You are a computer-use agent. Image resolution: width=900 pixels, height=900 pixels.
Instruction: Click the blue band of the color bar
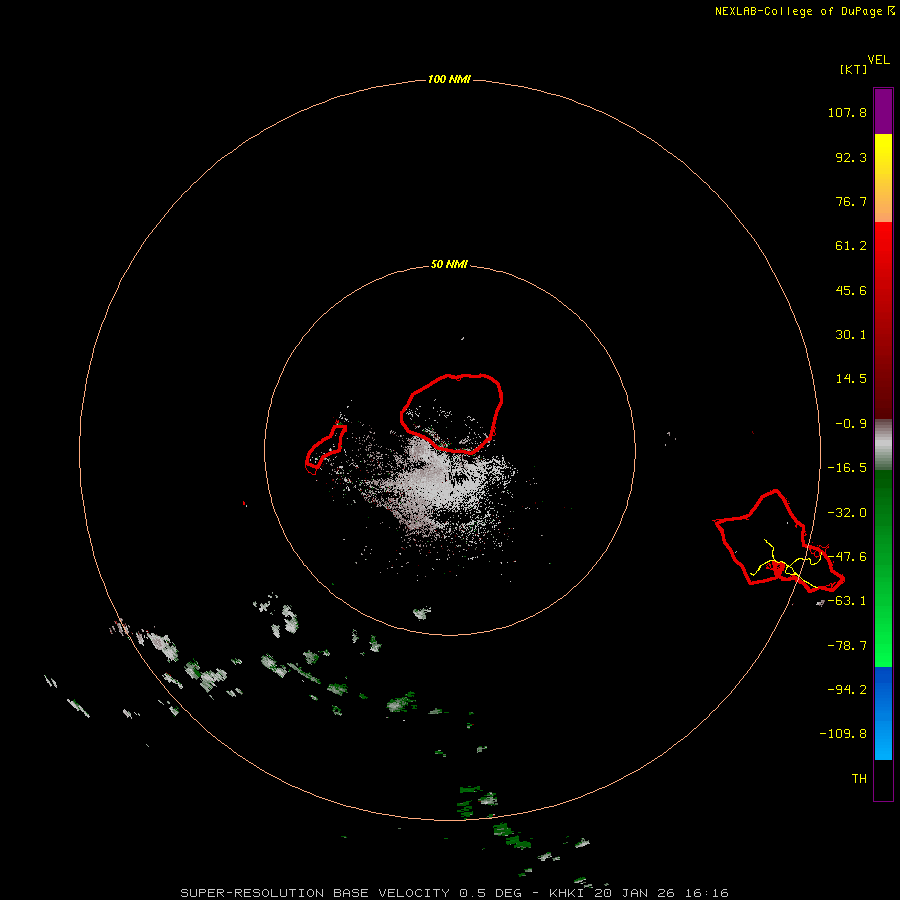(883, 713)
